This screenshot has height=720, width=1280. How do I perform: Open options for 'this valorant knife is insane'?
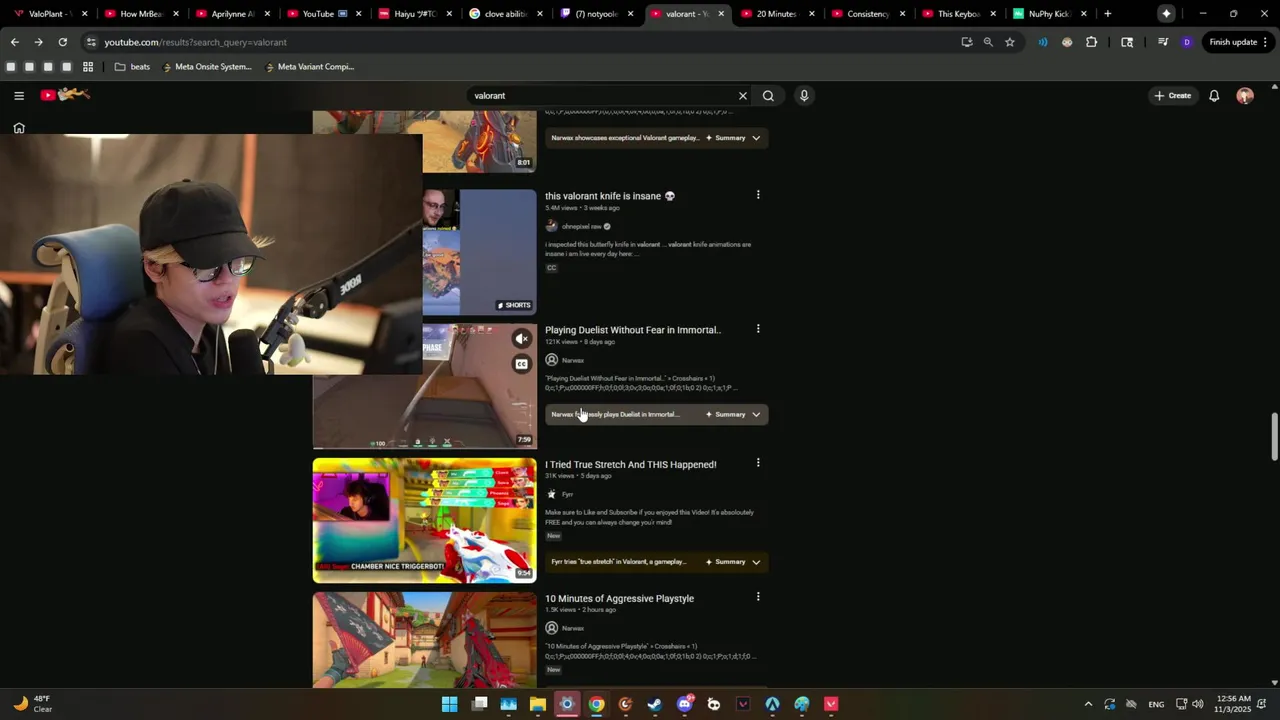point(758,195)
